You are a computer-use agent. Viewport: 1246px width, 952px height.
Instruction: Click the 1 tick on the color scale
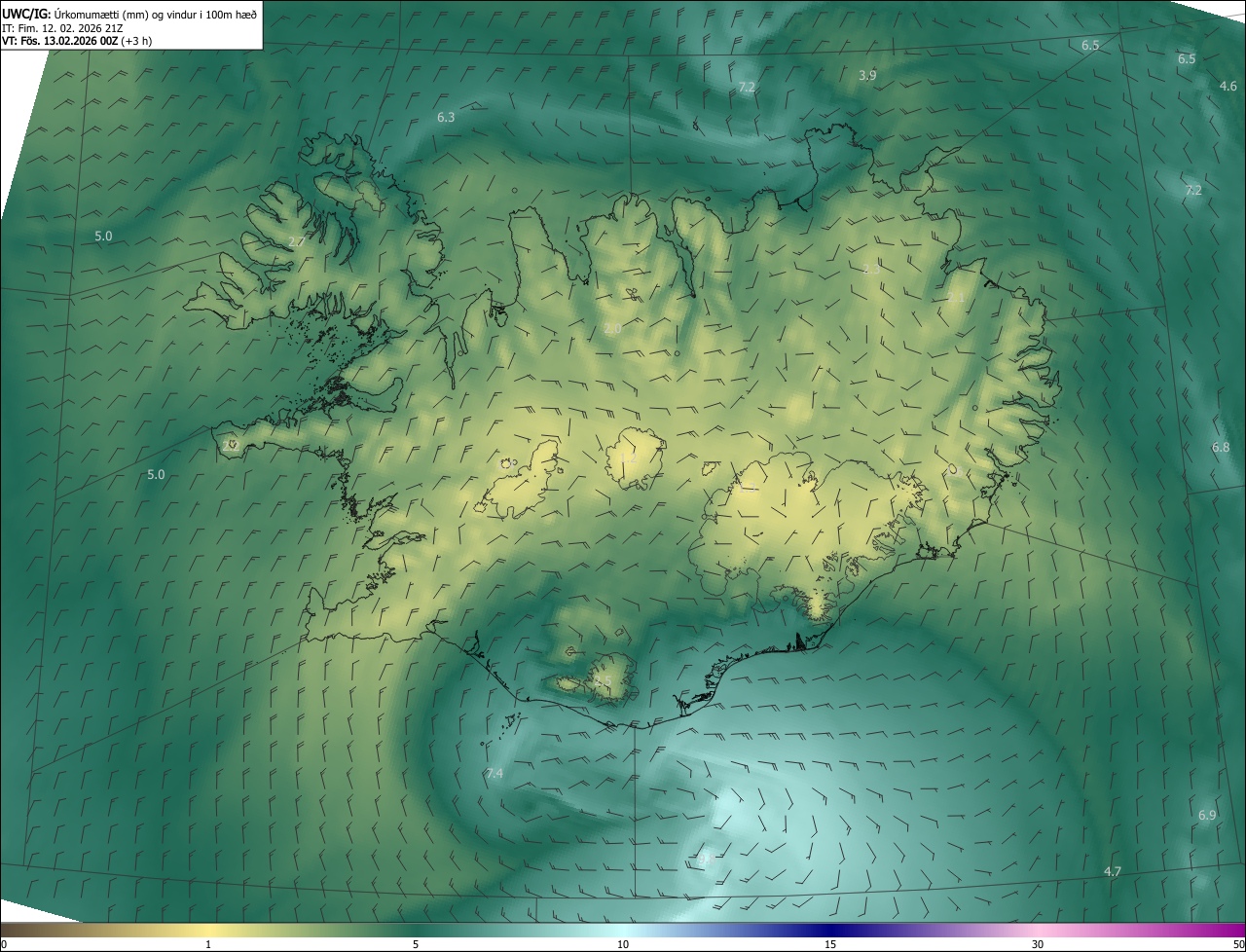tap(208, 944)
